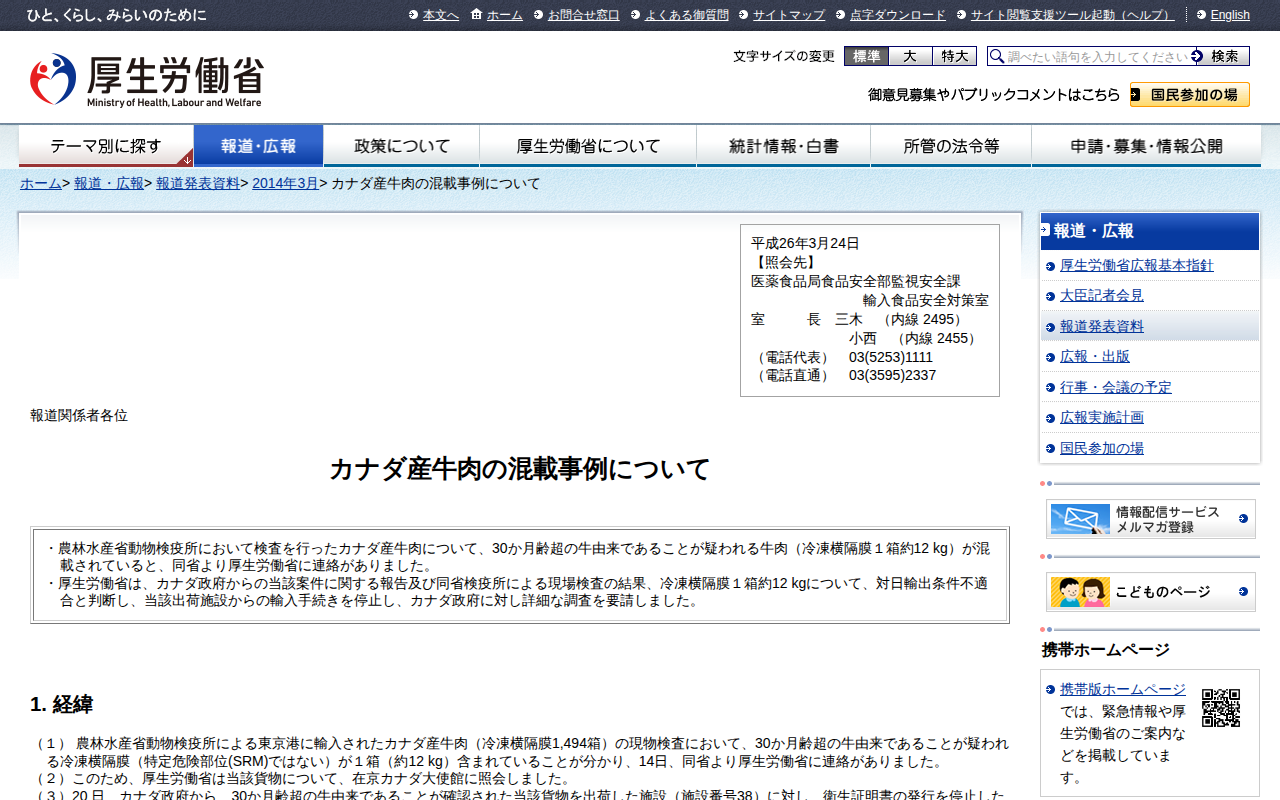Viewport: 1280px width, 800px height.
Task: Set text size to 大
Action: pos(910,56)
